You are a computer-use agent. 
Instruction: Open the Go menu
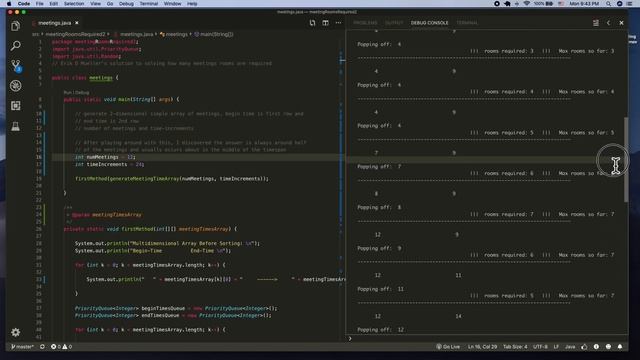coord(110,4)
